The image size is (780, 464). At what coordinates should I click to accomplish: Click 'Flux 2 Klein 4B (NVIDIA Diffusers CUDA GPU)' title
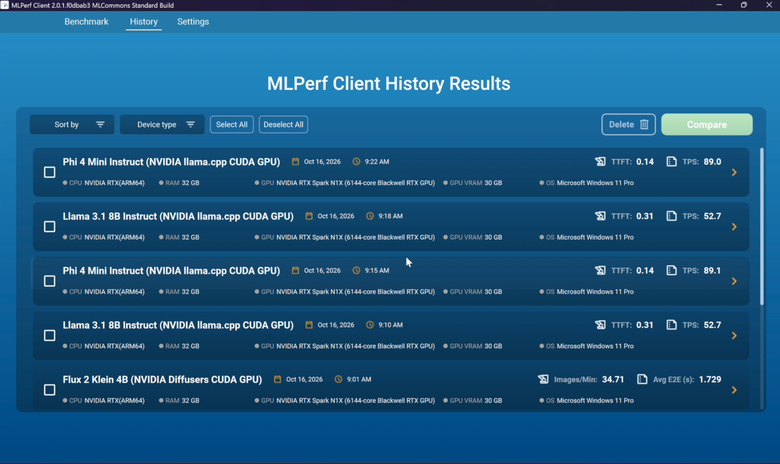(162, 379)
